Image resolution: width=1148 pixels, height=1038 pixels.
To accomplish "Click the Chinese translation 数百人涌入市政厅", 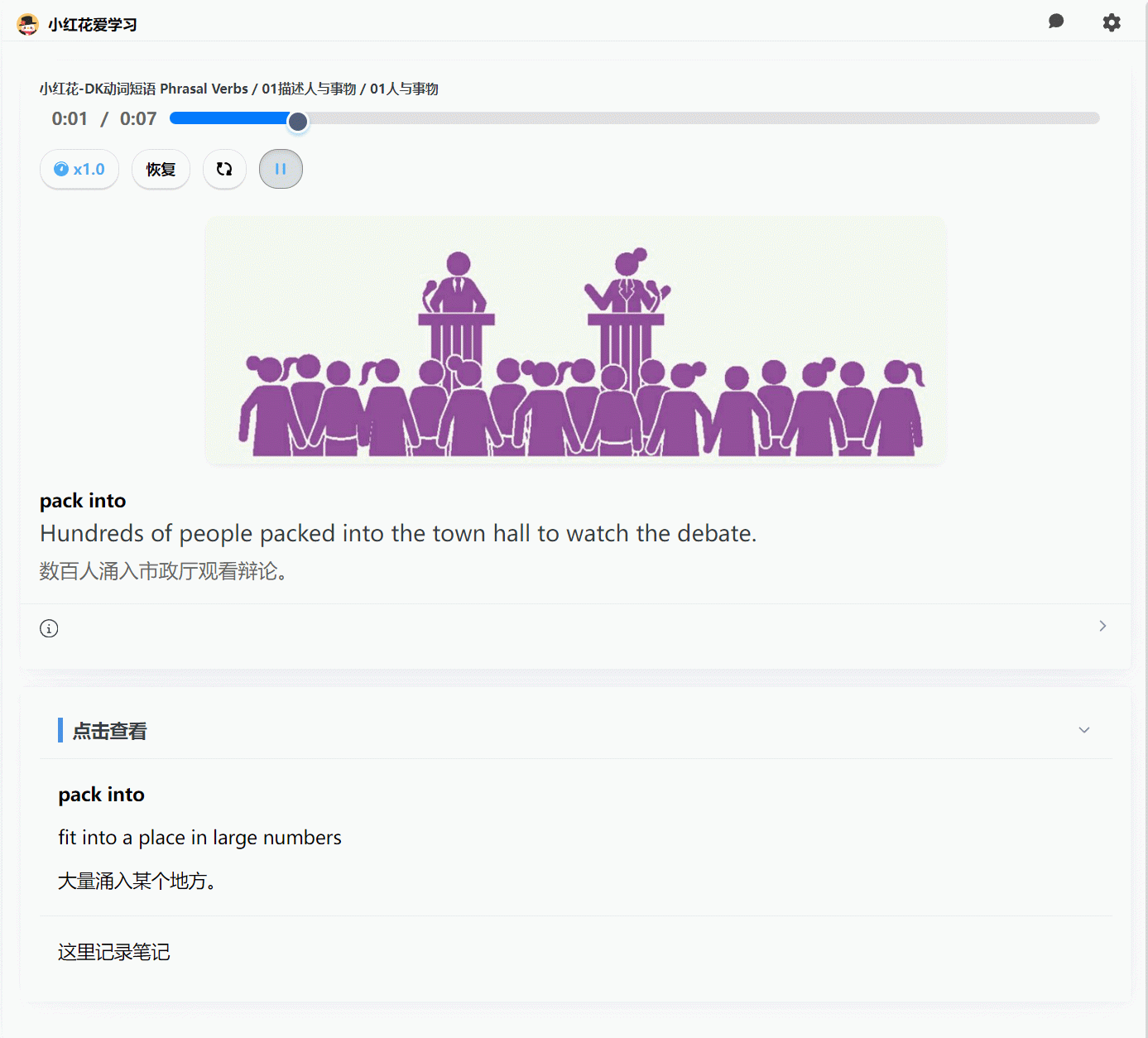I will coord(163,571).
